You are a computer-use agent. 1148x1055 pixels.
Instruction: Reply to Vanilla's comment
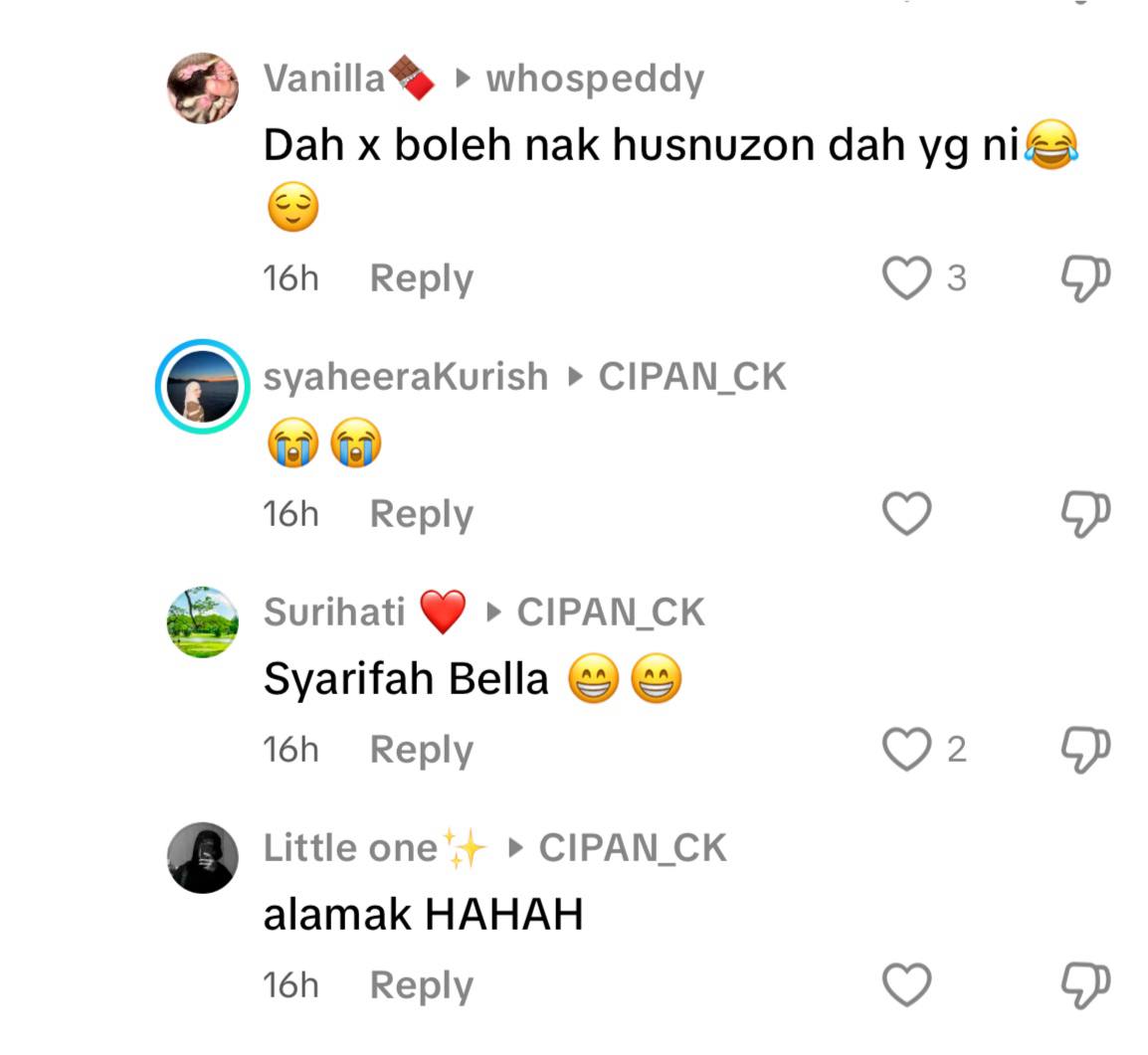(422, 279)
